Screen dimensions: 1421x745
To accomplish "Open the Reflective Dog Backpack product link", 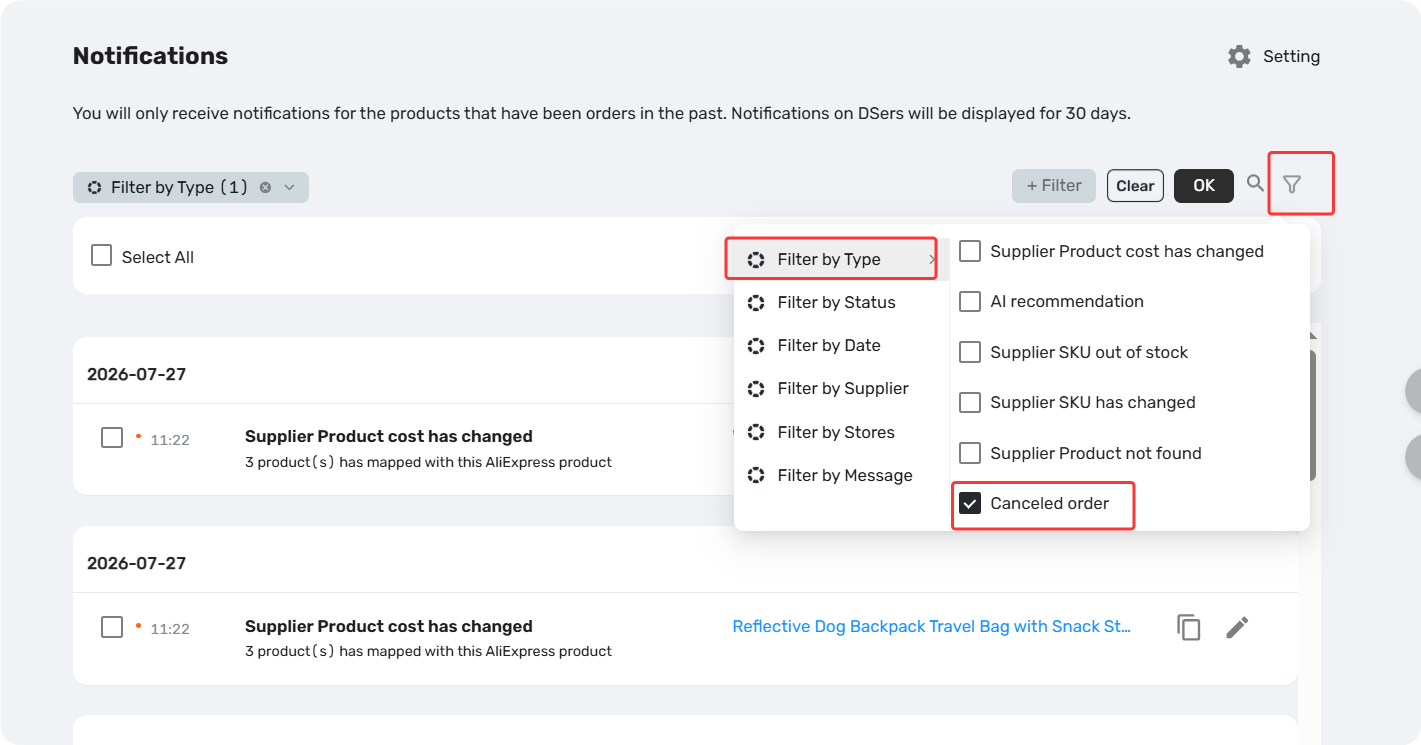I will coord(932,627).
